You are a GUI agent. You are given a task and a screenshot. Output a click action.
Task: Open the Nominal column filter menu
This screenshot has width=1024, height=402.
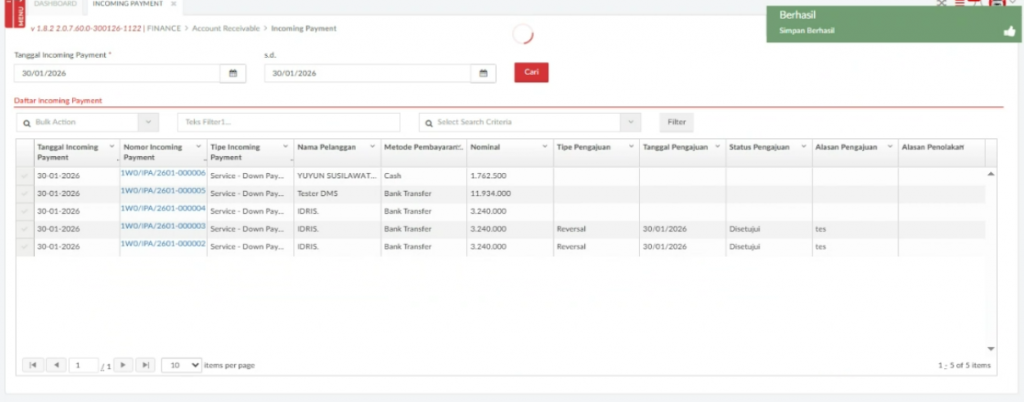(x=543, y=148)
